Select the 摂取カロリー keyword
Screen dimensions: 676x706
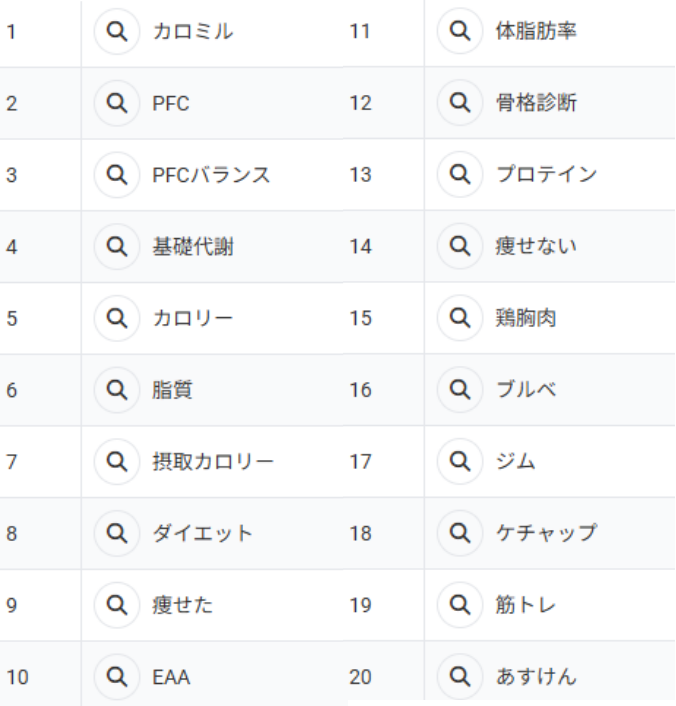point(212,462)
